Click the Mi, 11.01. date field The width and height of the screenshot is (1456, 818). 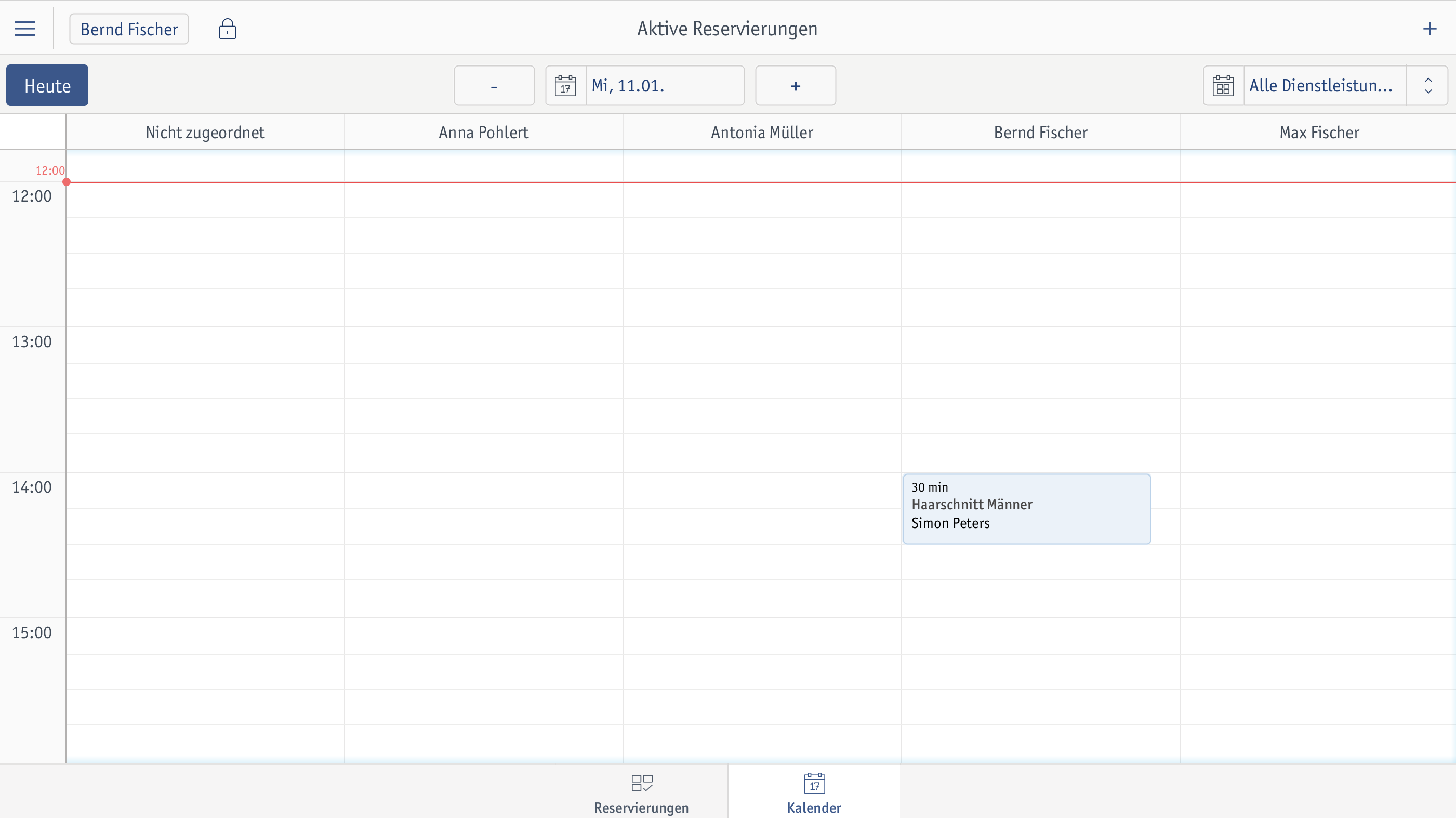tap(665, 85)
